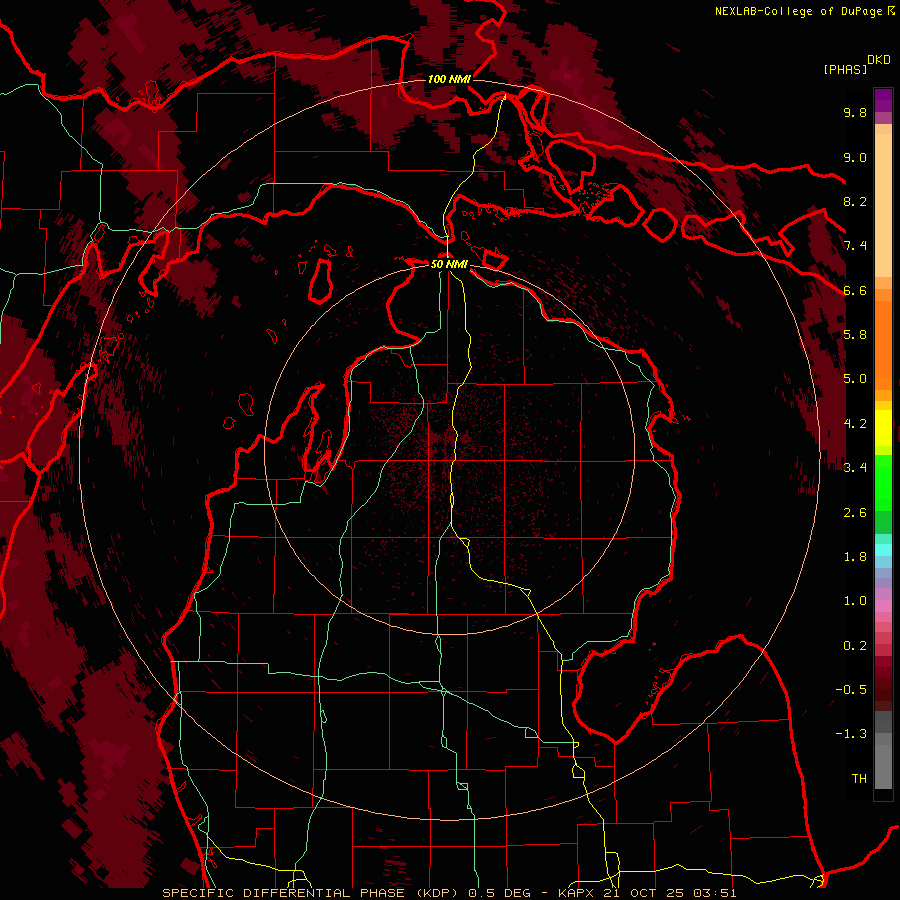The width and height of the screenshot is (900, 900).
Task: Click the 0.2 value on the color scale
Action: [855, 646]
